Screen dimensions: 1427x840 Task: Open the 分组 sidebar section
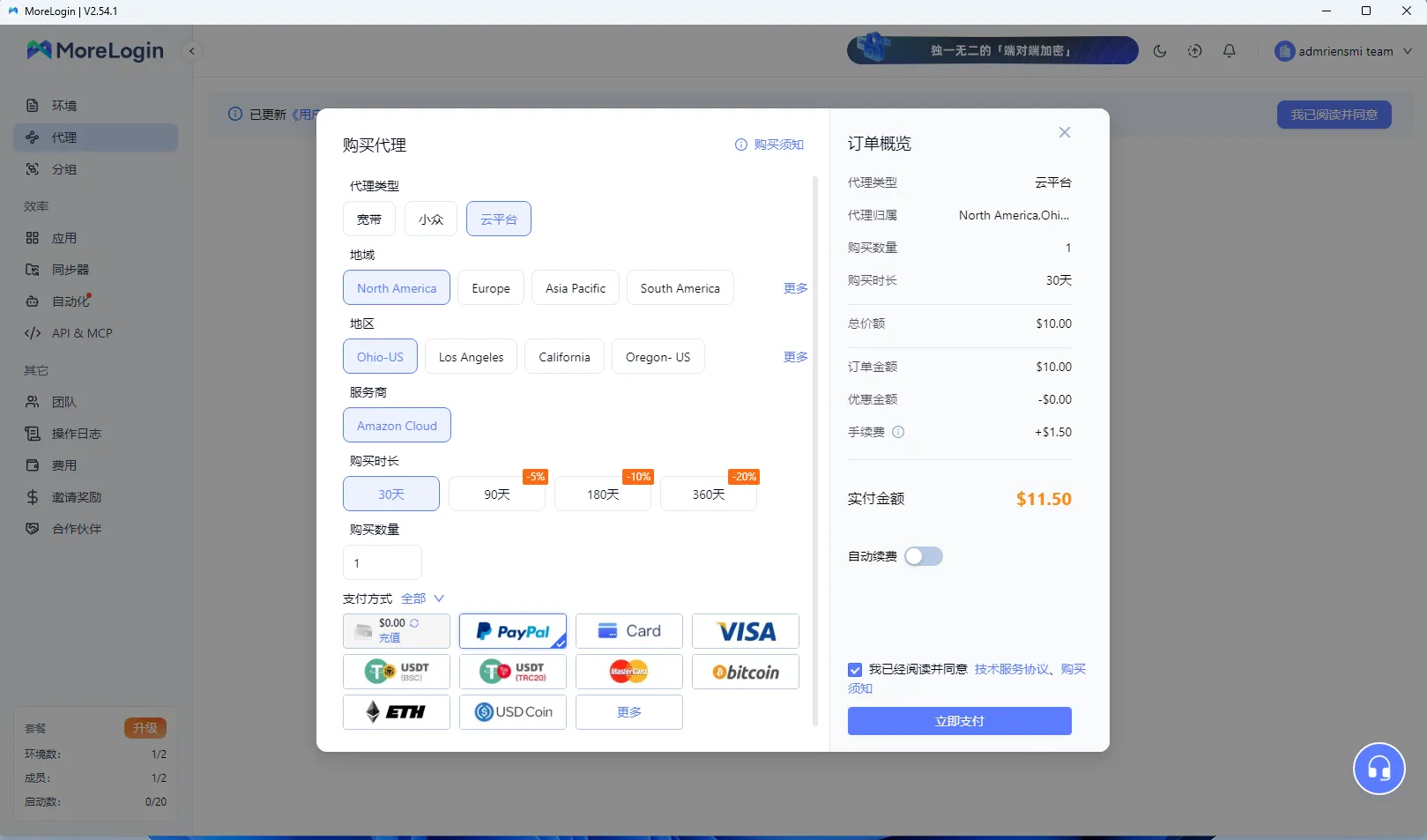(x=95, y=169)
